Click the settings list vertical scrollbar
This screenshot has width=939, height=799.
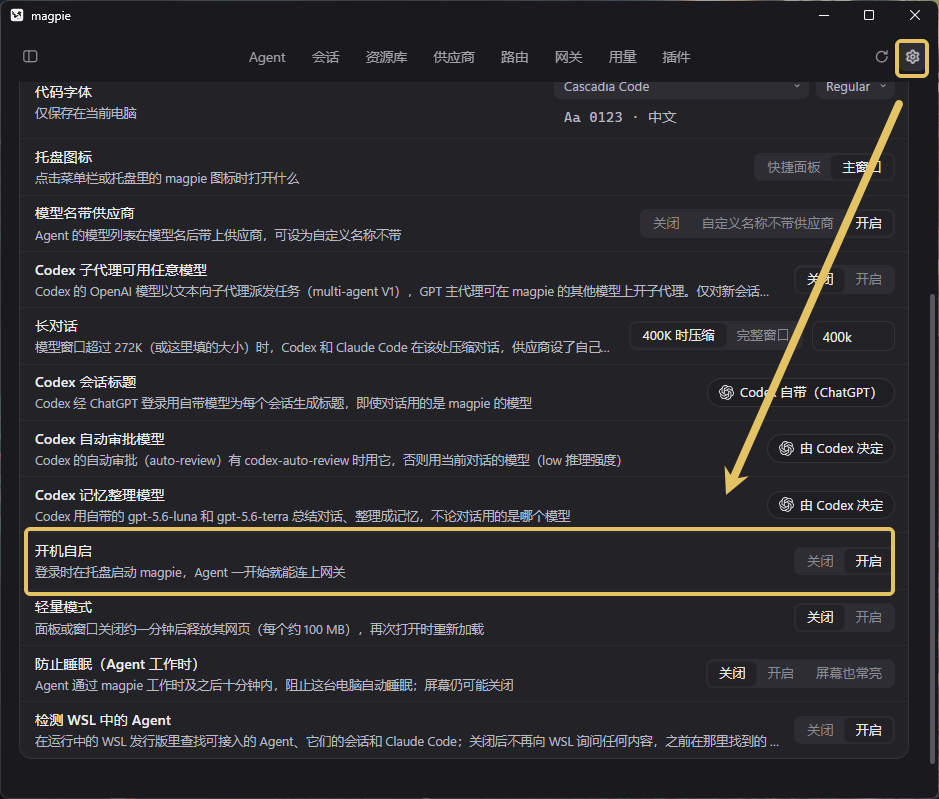932,529
